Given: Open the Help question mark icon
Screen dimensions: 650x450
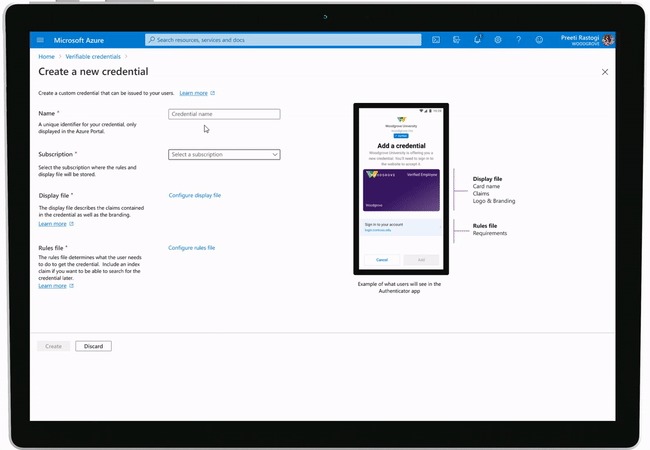Looking at the screenshot, I should point(518,40).
